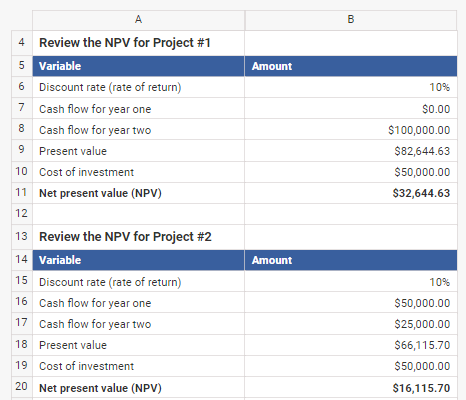Select empty cell B4

351,43
